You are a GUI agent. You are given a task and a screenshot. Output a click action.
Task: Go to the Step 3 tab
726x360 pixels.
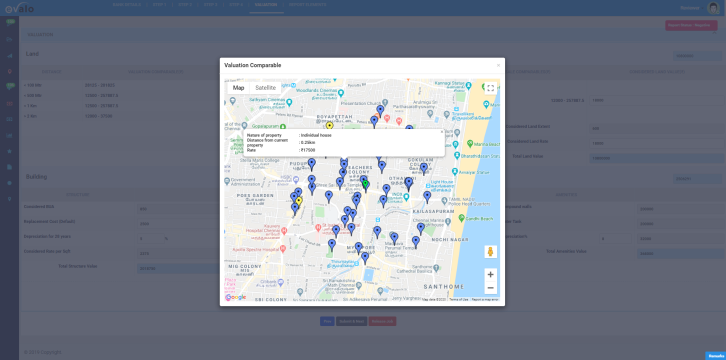click(210, 5)
